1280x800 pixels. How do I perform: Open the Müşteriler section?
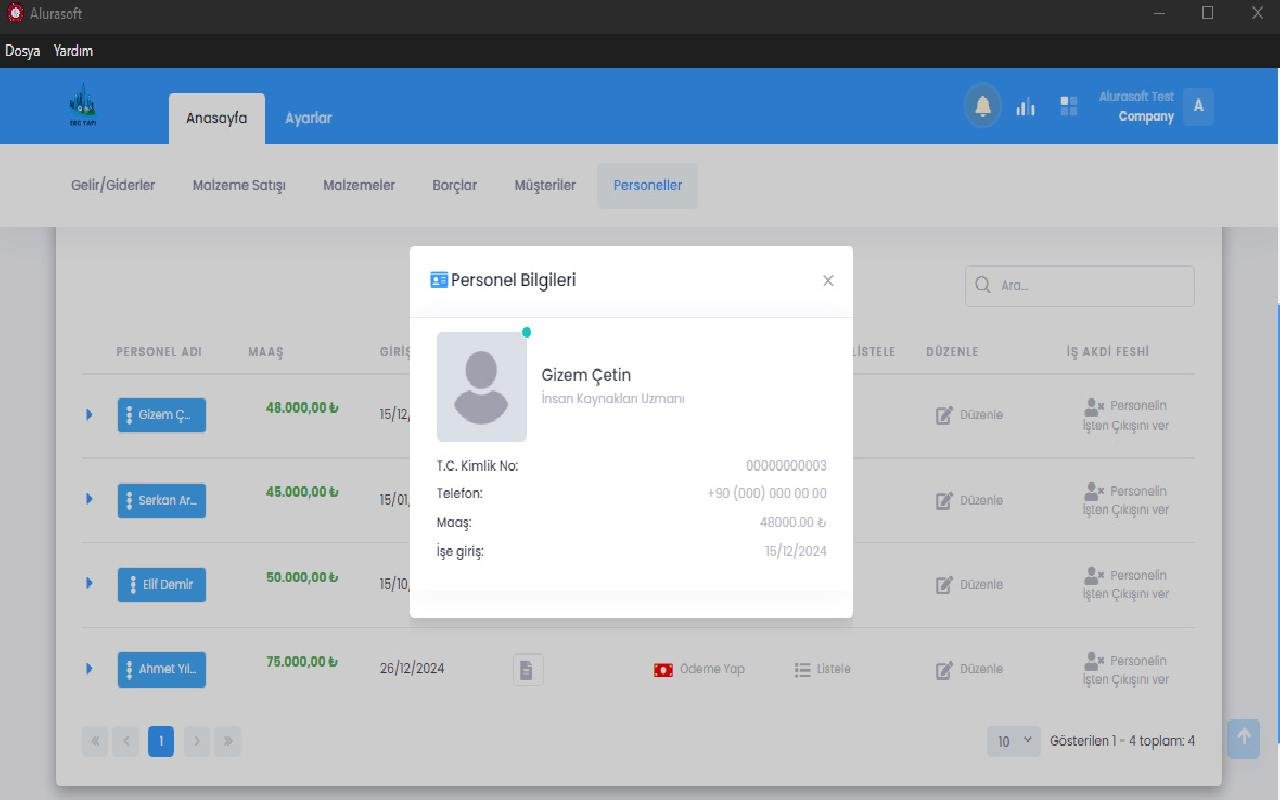click(545, 185)
